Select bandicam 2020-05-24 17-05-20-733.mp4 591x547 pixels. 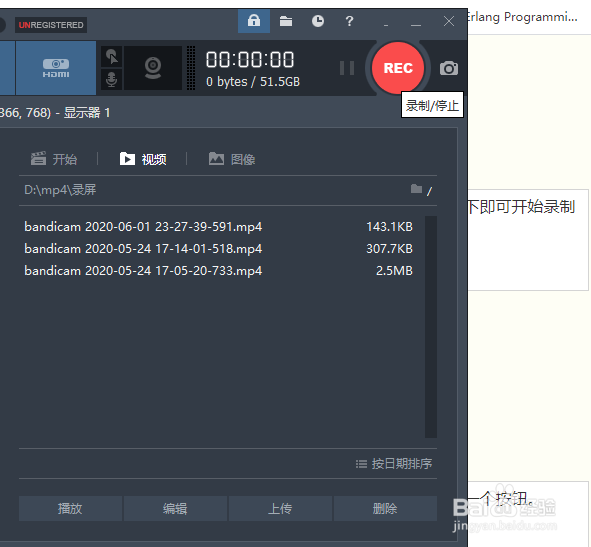[x=143, y=270]
